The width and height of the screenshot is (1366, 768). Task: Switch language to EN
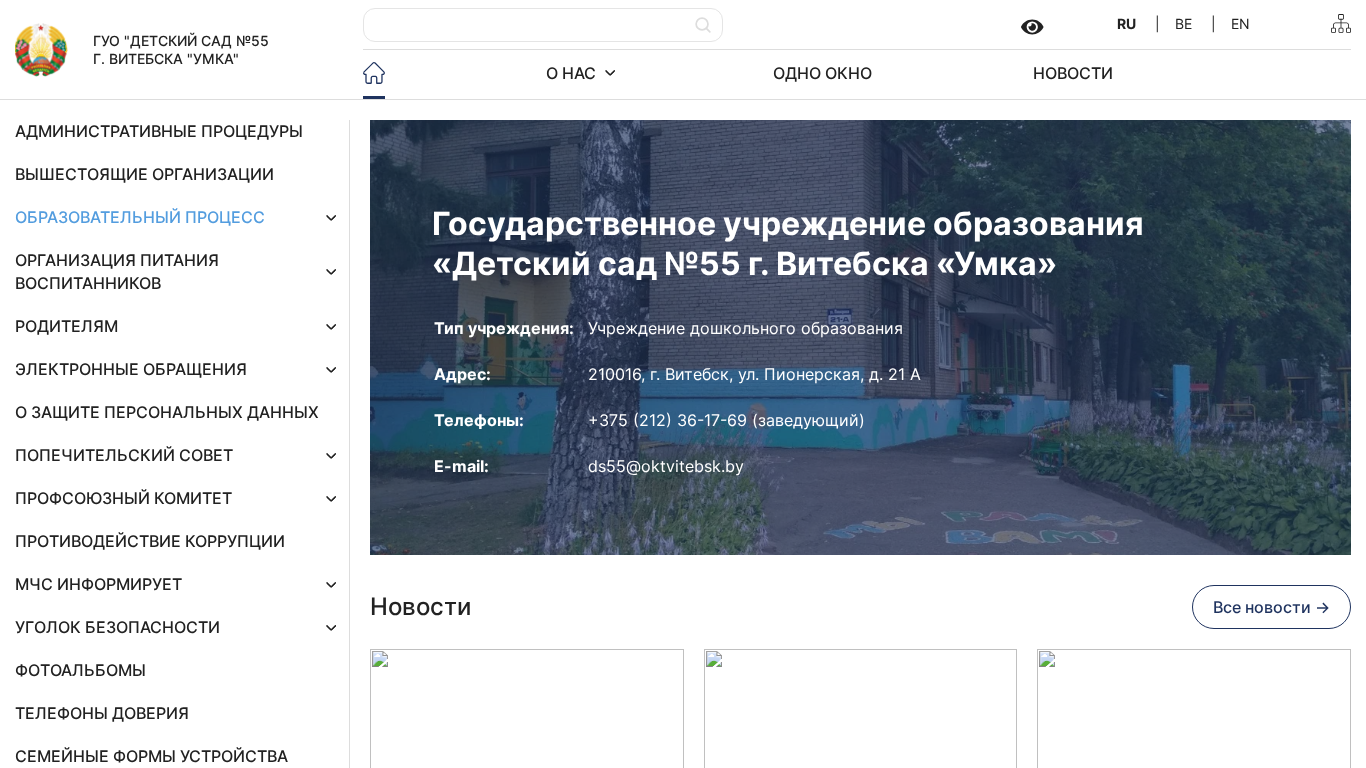pos(1240,24)
